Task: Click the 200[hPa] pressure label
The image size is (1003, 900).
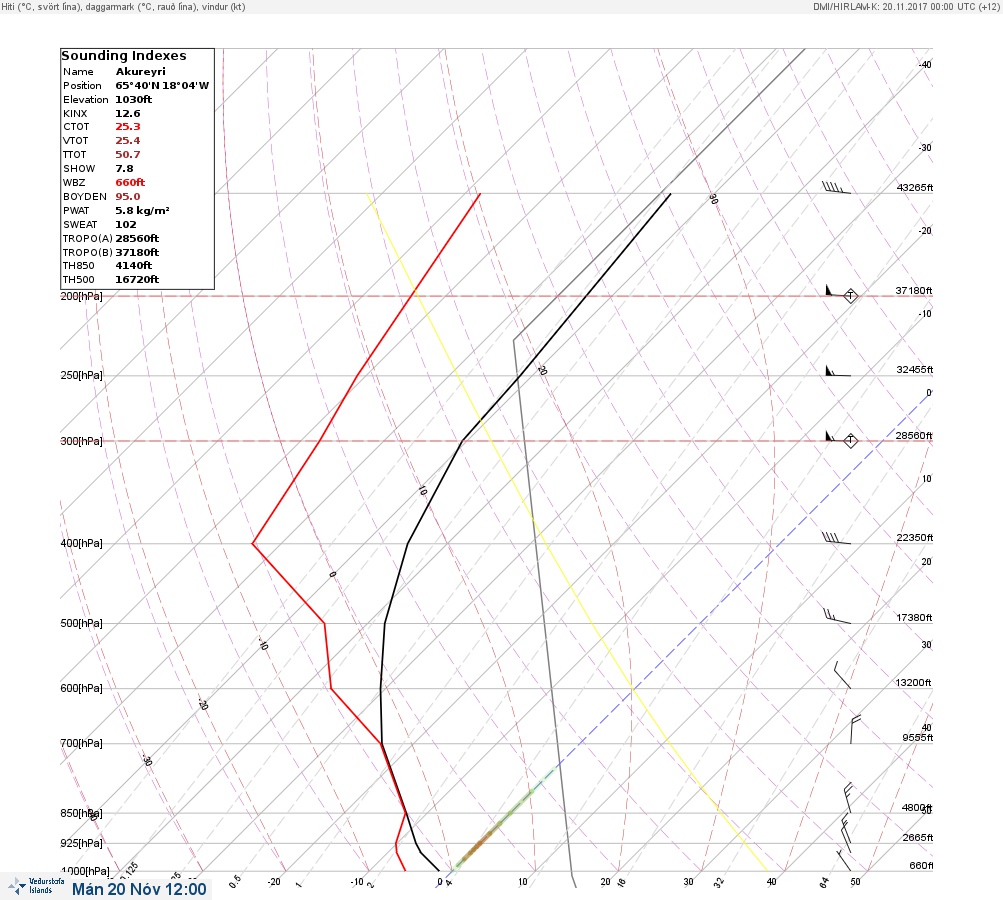Action: [81, 296]
